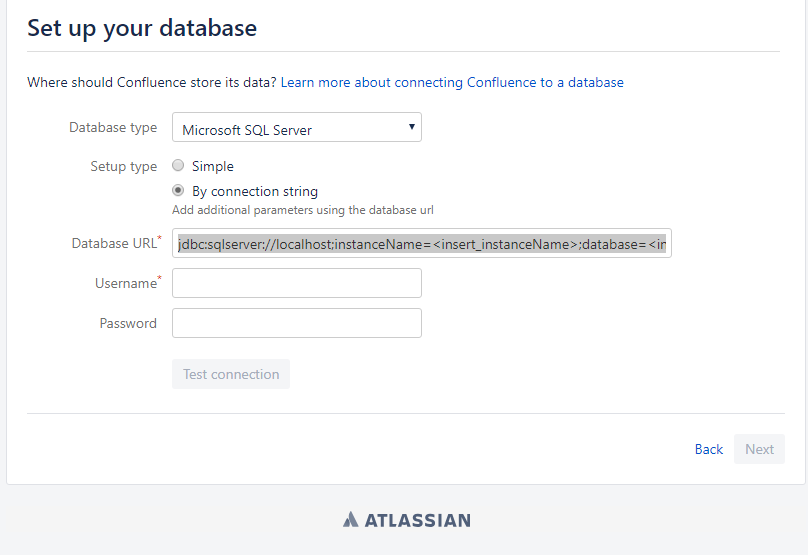
Task: Click the Next button
Action: click(759, 449)
